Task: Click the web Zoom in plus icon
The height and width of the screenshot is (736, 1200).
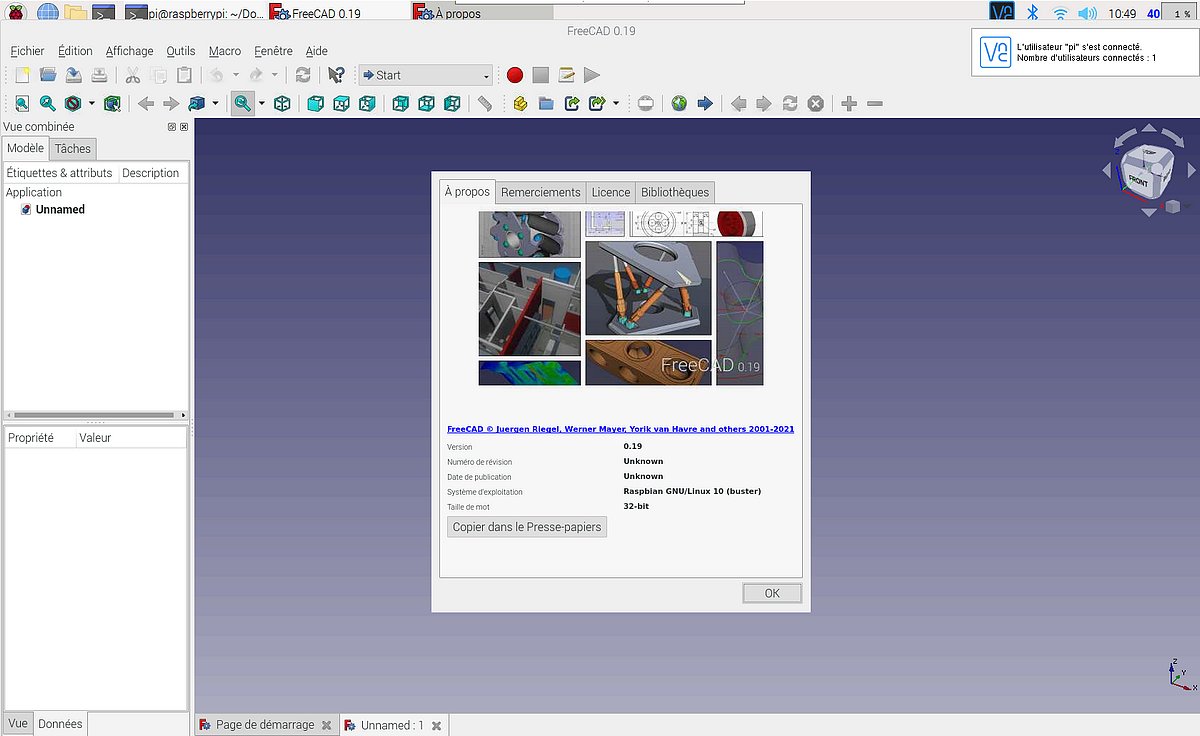Action: click(849, 103)
